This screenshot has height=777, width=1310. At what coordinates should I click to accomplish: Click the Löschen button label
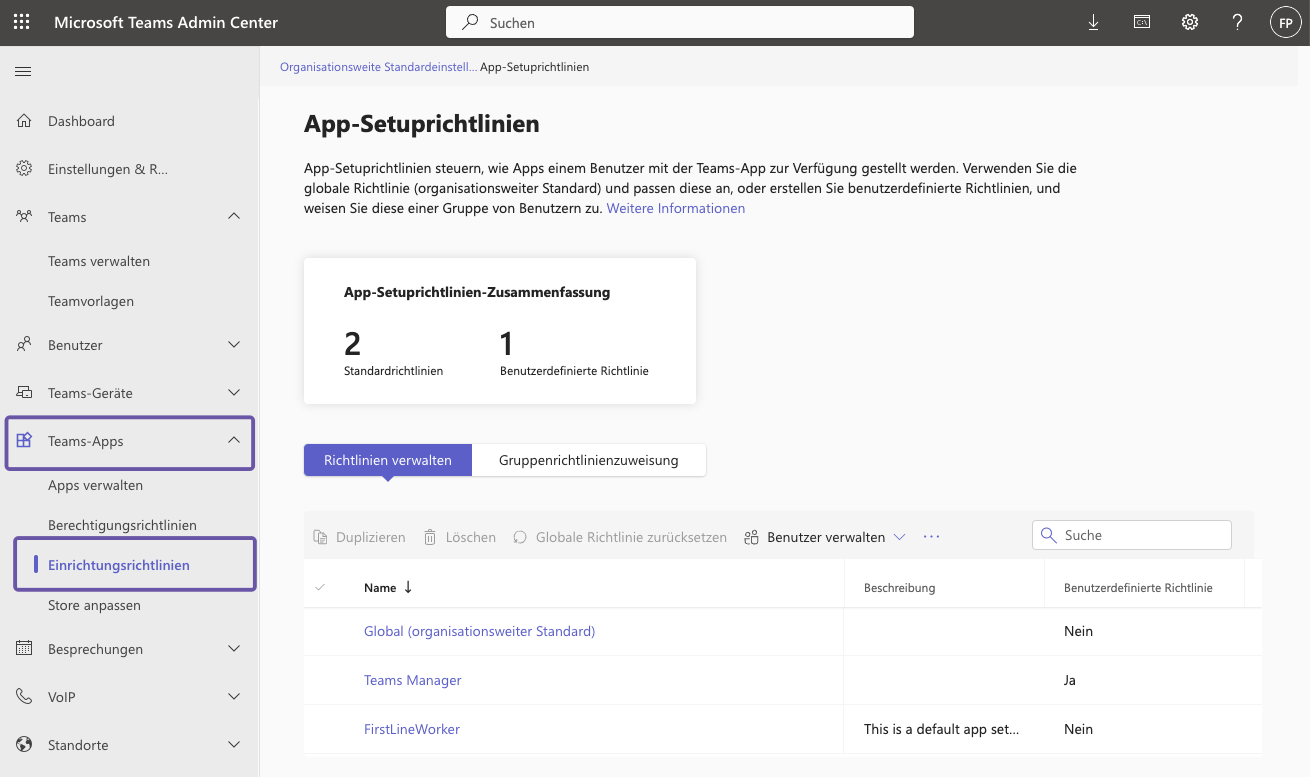(471, 537)
